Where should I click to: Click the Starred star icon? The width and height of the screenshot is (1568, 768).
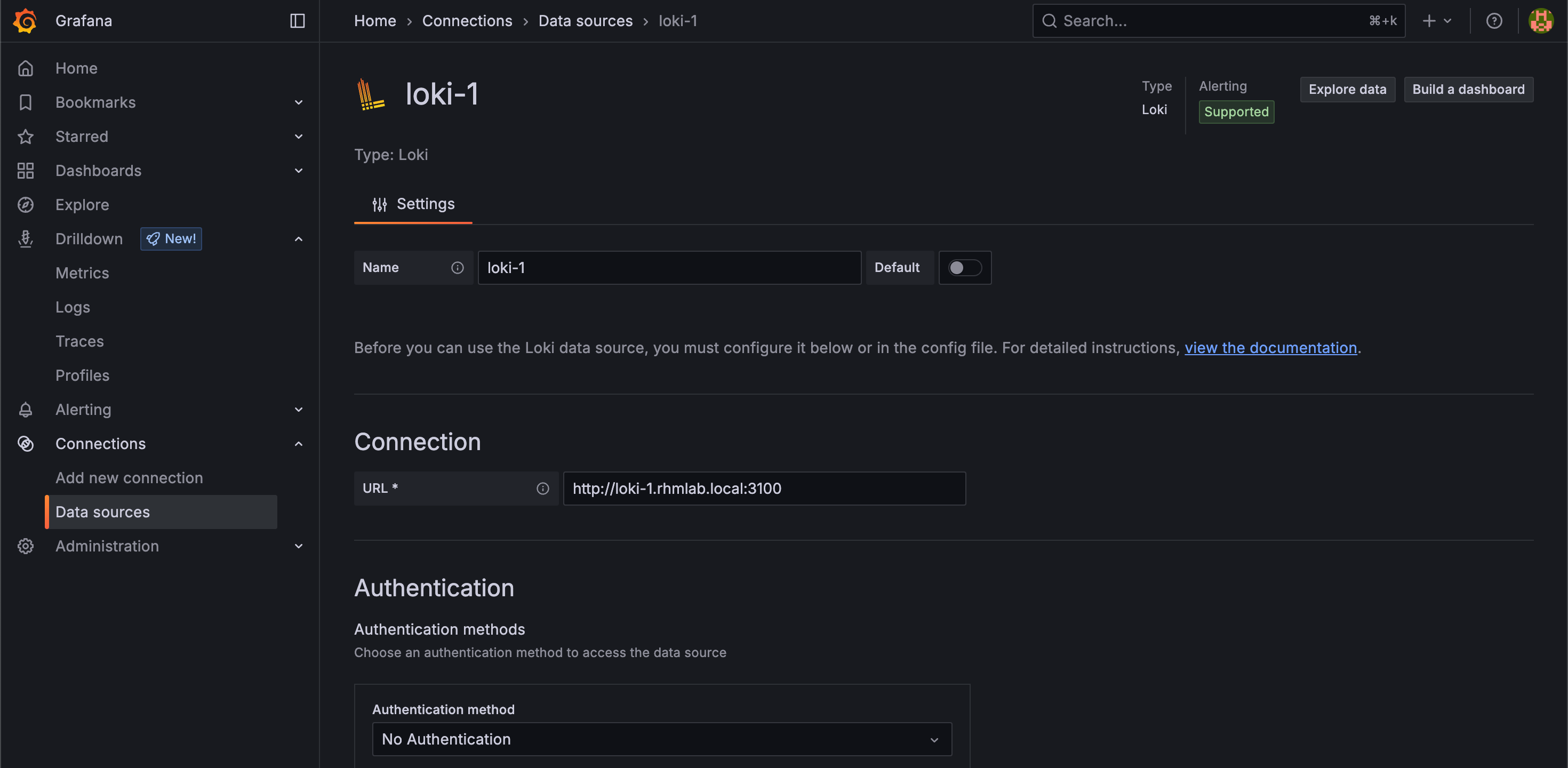[26, 137]
